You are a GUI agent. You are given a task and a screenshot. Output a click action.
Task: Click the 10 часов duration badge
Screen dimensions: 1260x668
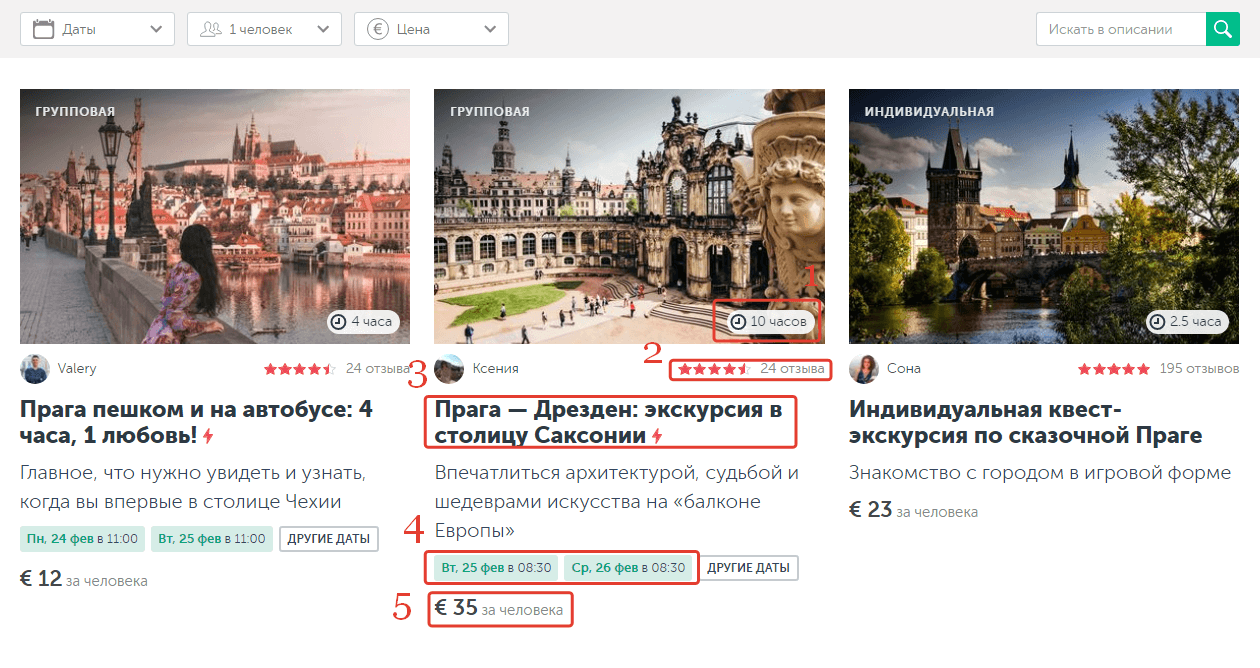tap(769, 322)
